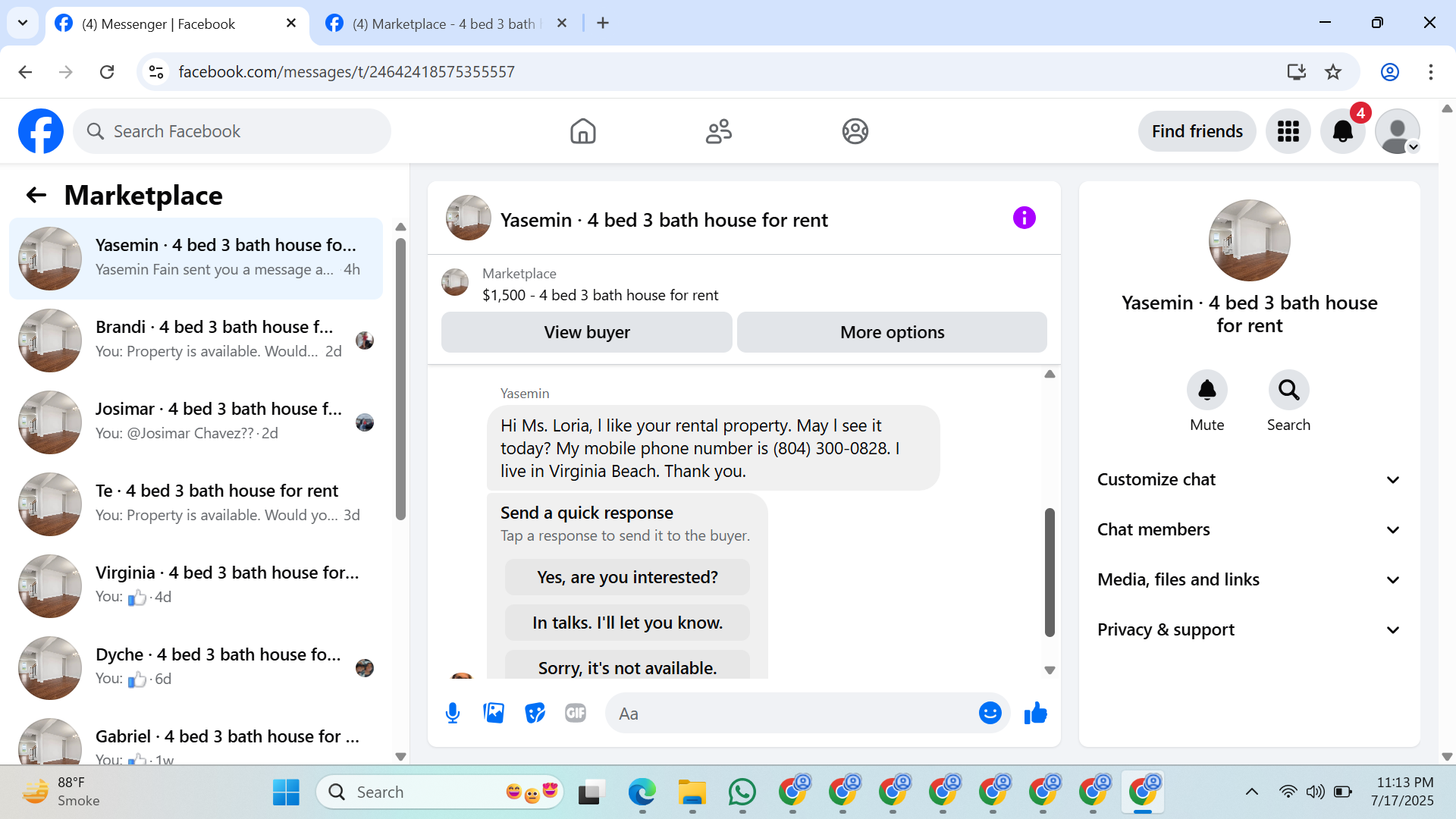Screen dimensions: 1456x819
Task: Click the large listing thumbnail in the info panel
Action: click(1249, 240)
